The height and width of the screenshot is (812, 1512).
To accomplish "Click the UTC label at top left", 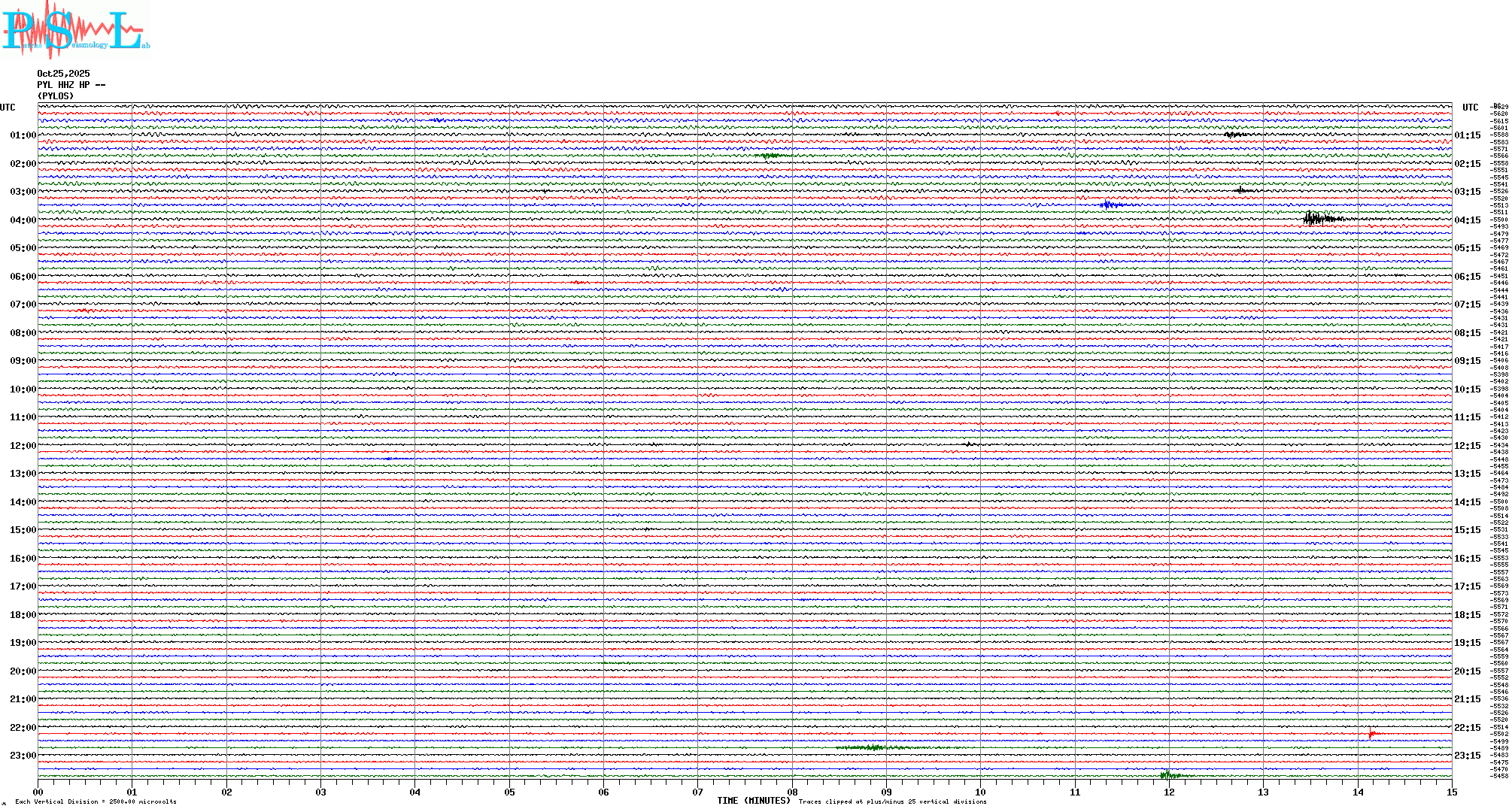I will point(8,108).
